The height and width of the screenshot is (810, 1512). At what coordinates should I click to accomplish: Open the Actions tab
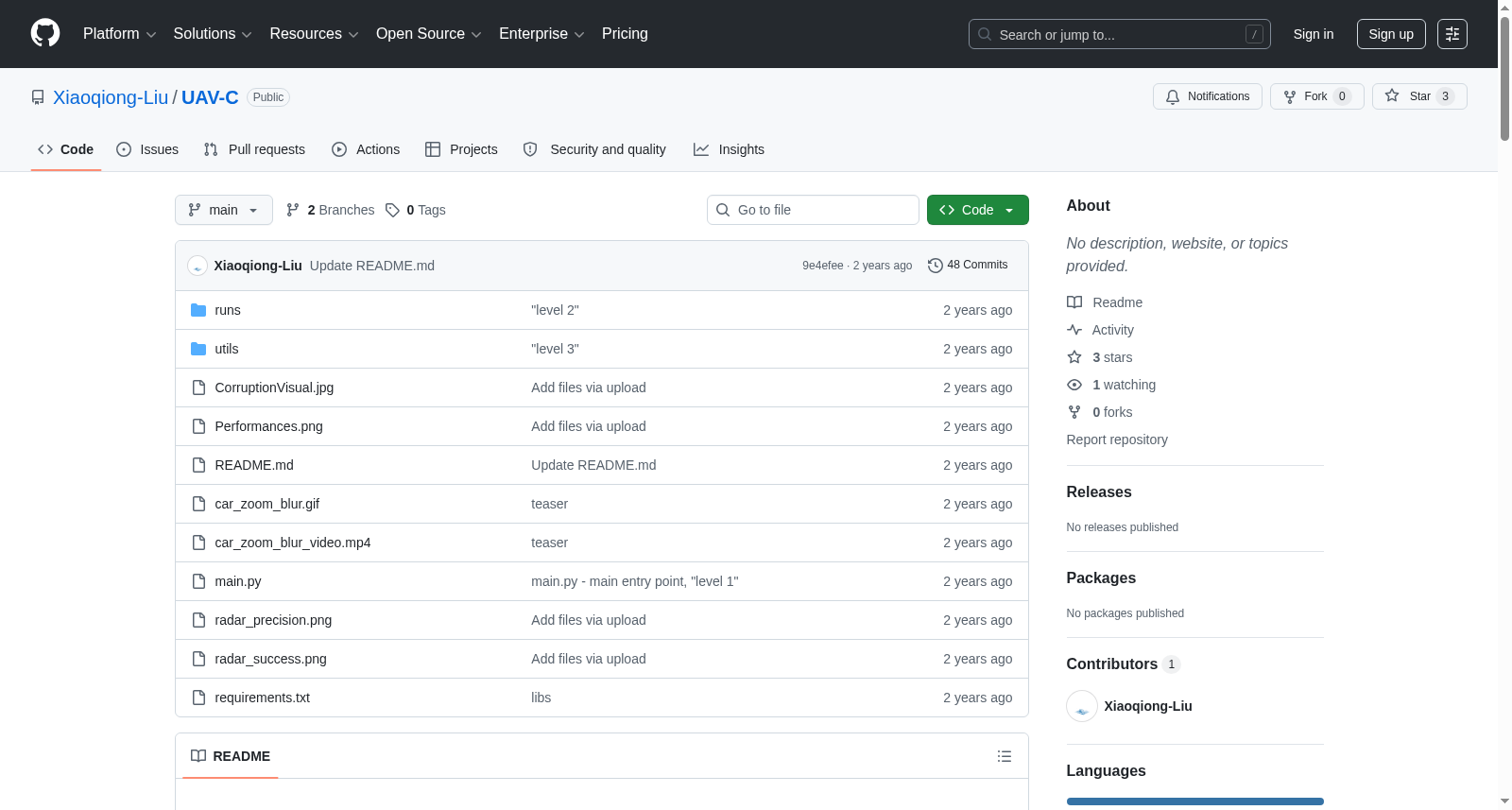pos(366,149)
